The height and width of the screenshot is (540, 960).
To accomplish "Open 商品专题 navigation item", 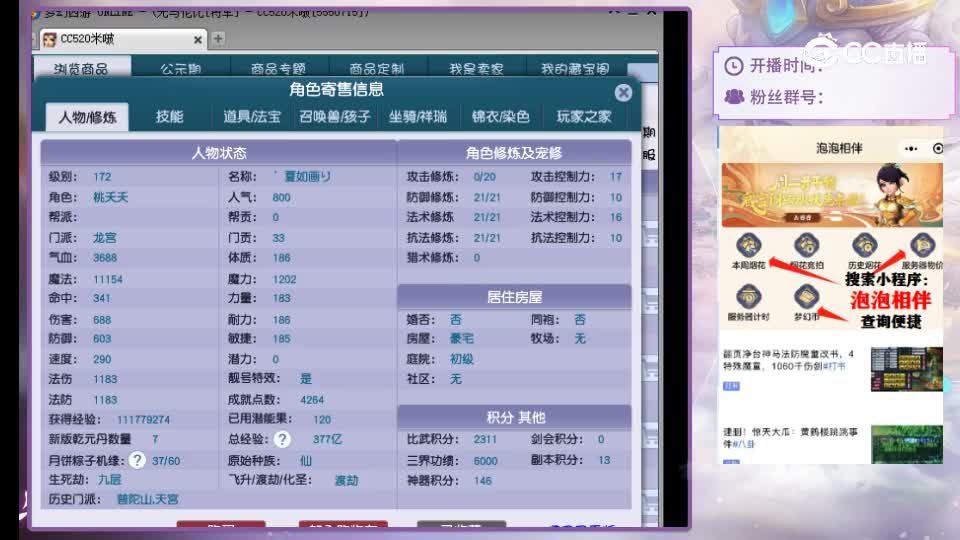I will 279,68.
